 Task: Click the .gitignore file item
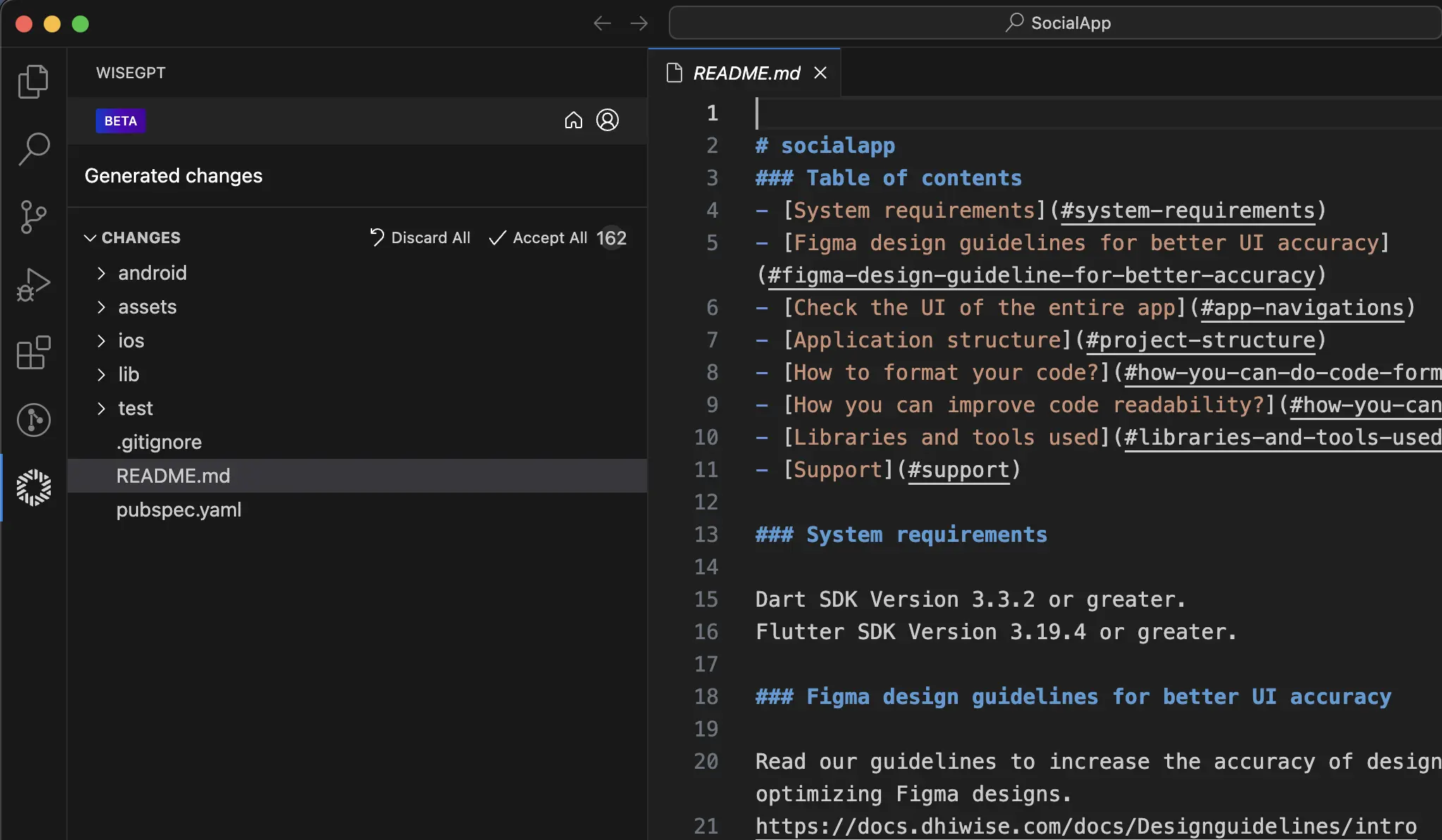159,441
